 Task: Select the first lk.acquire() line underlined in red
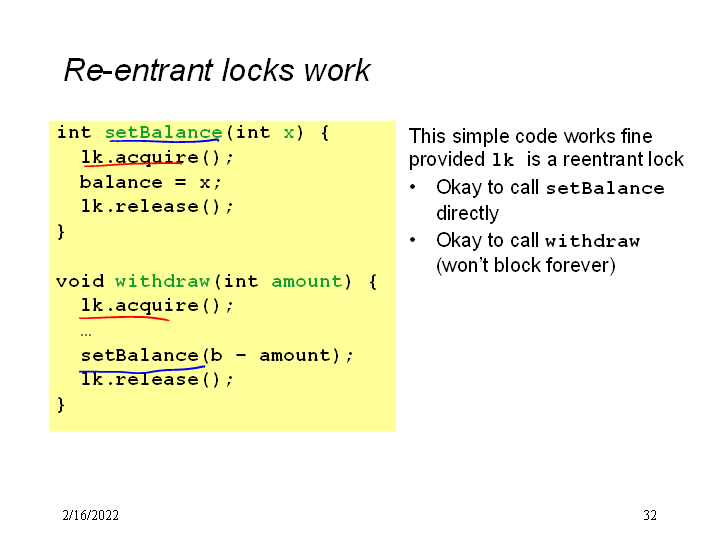click(157, 157)
